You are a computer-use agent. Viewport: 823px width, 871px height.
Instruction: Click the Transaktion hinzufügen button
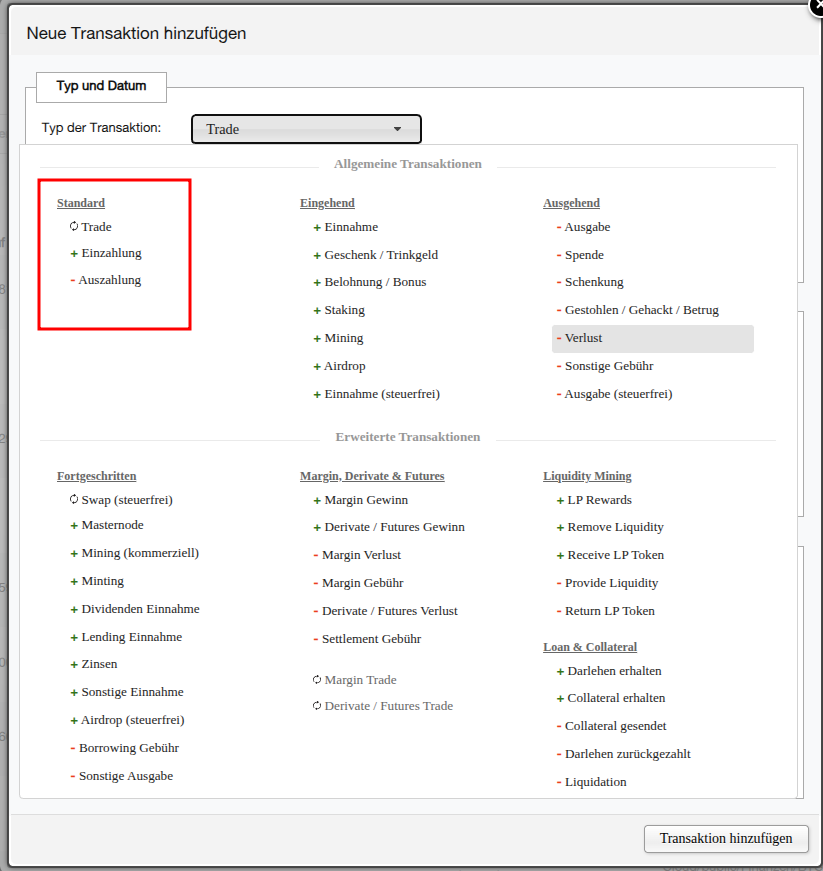coord(726,838)
